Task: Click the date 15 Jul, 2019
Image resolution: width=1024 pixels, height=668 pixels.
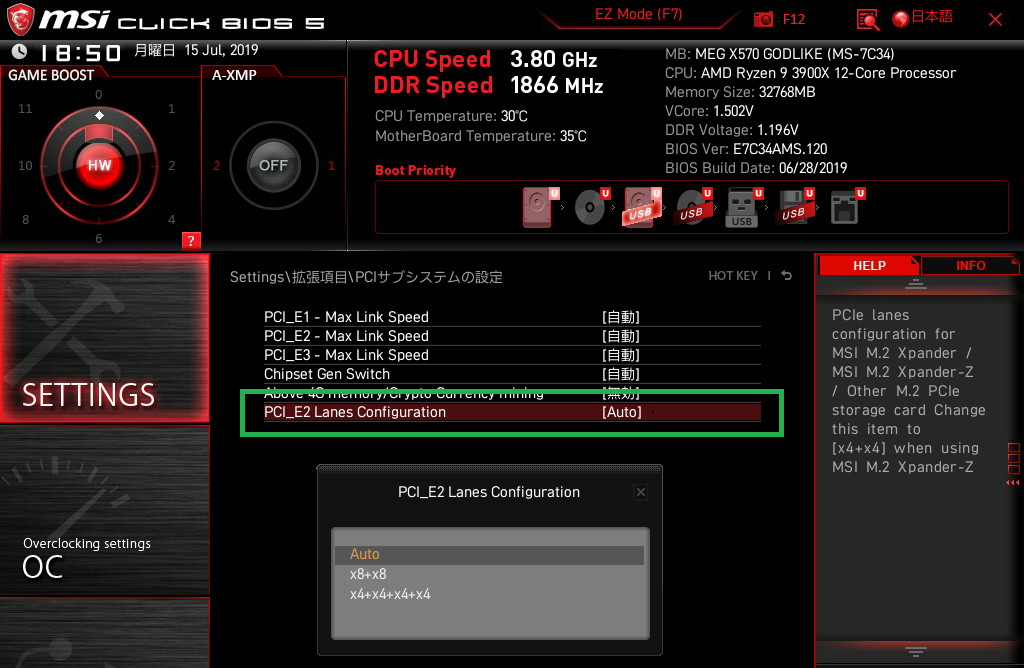Action: [x=221, y=50]
